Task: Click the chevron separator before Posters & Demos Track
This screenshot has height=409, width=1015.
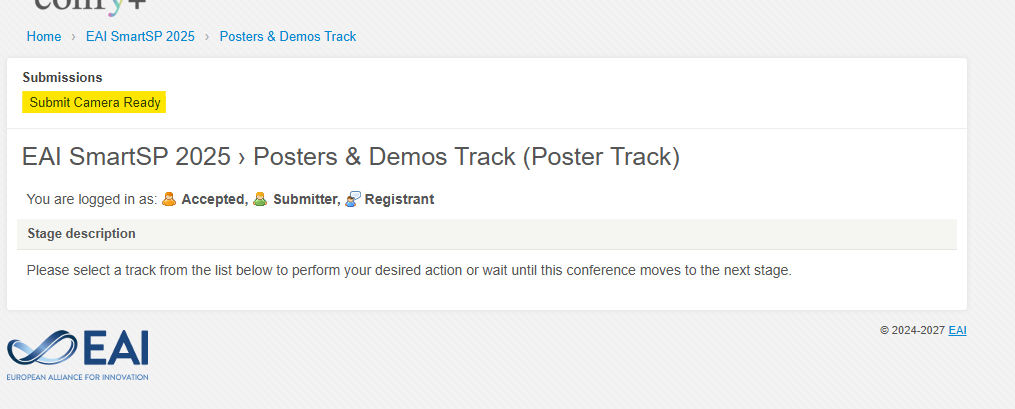Action: [x=207, y=36]
